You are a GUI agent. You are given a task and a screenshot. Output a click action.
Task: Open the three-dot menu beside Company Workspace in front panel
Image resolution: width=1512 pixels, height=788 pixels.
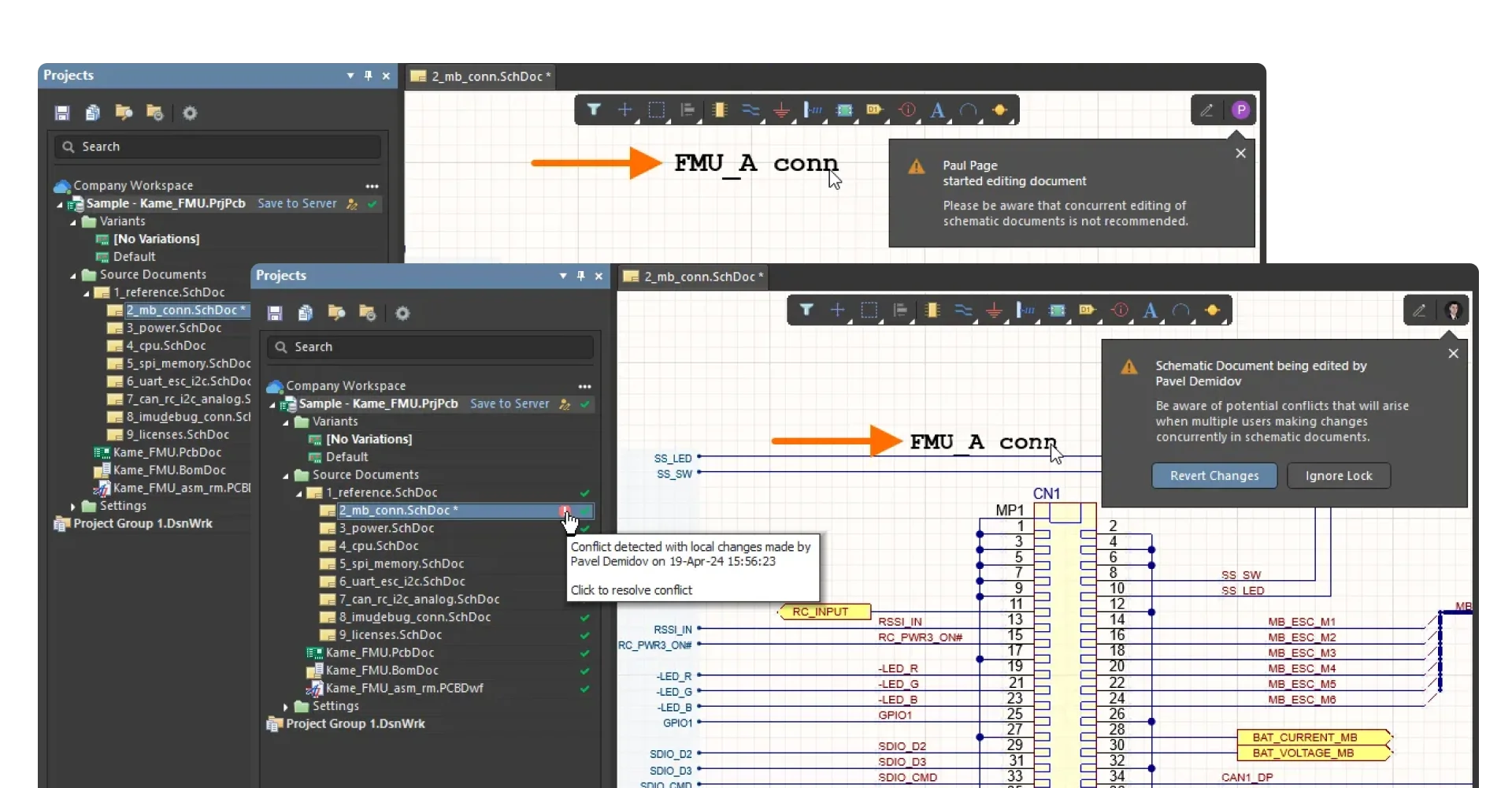point(584,386)
